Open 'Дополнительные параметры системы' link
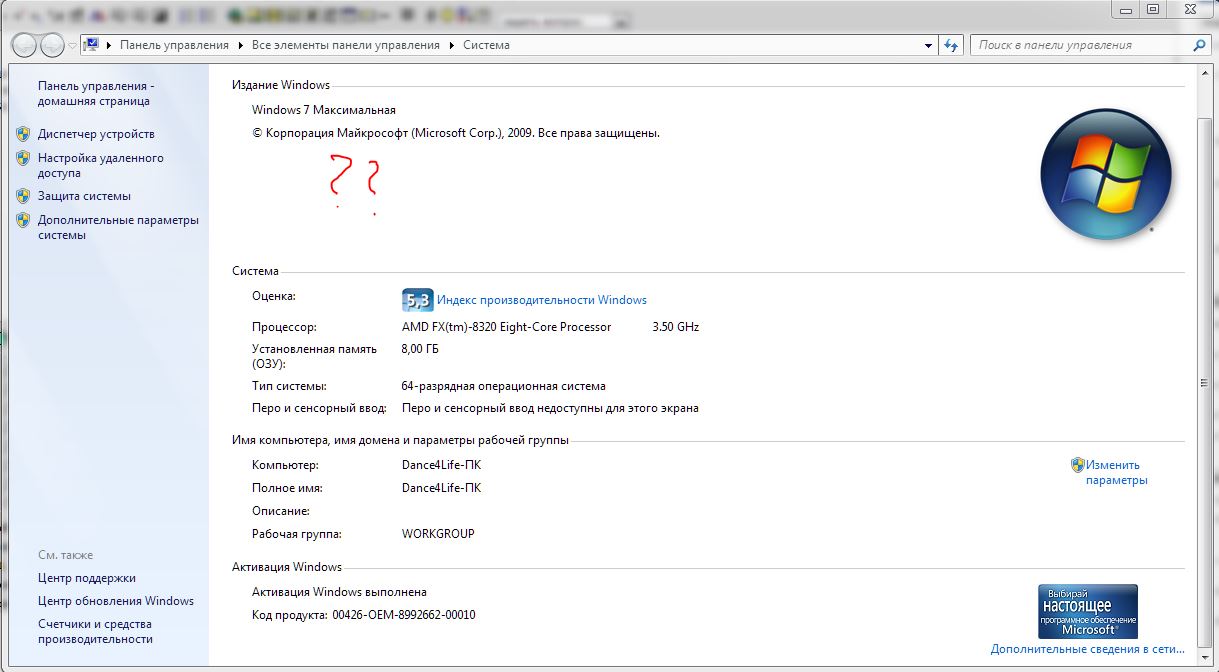This screenshot has height=672, width=1219. click(118, 227)
